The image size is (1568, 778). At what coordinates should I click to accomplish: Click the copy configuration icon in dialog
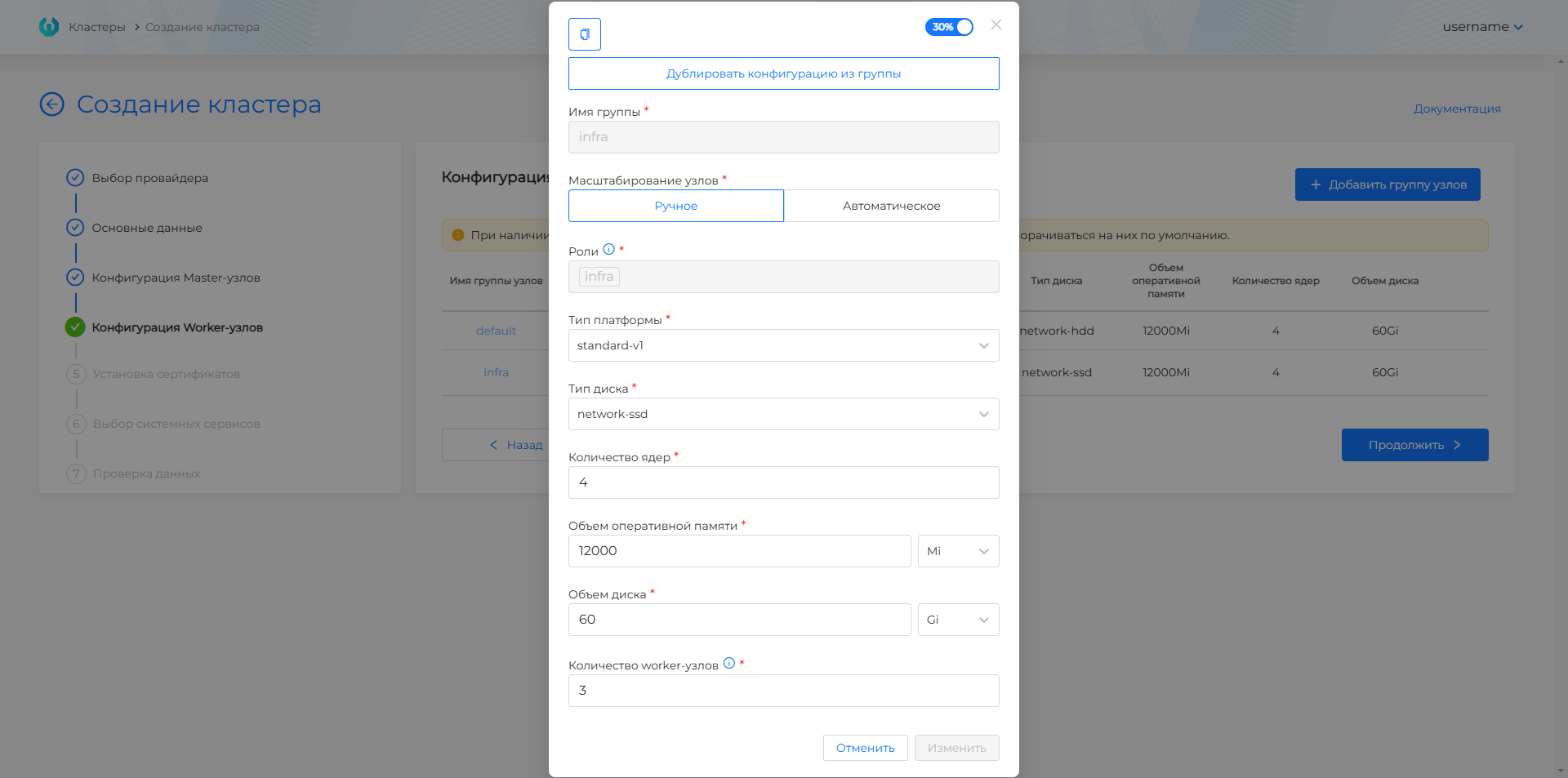point(585,34)
